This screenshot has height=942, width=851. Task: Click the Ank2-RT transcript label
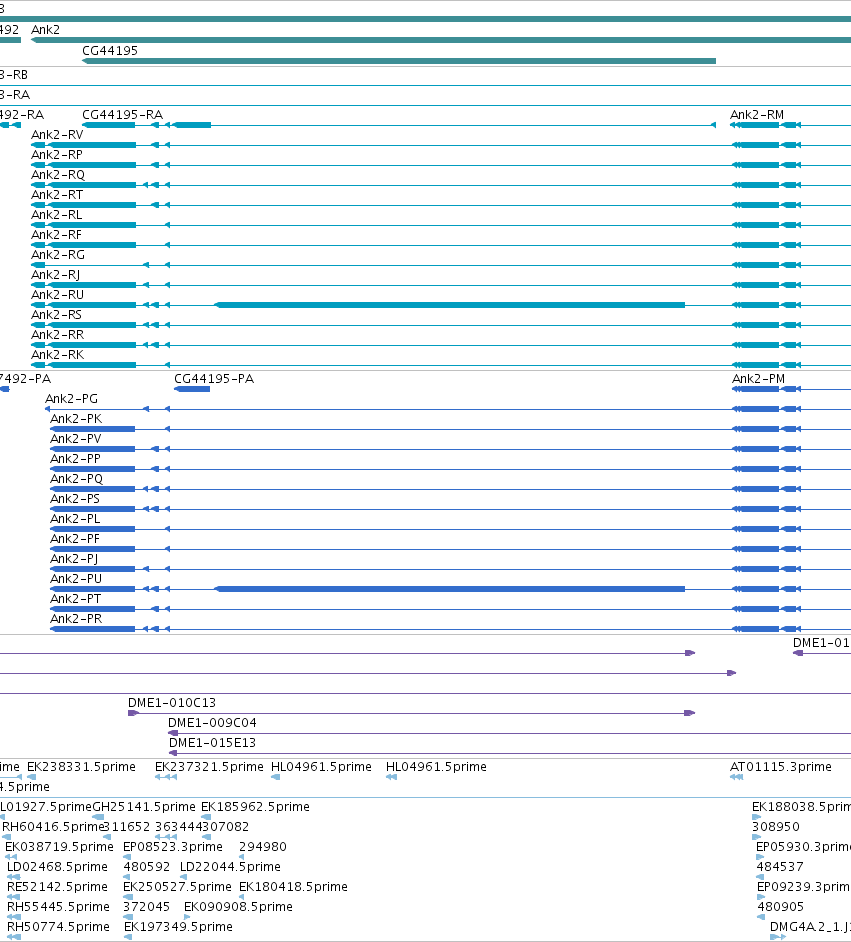(x=57, y=195)
